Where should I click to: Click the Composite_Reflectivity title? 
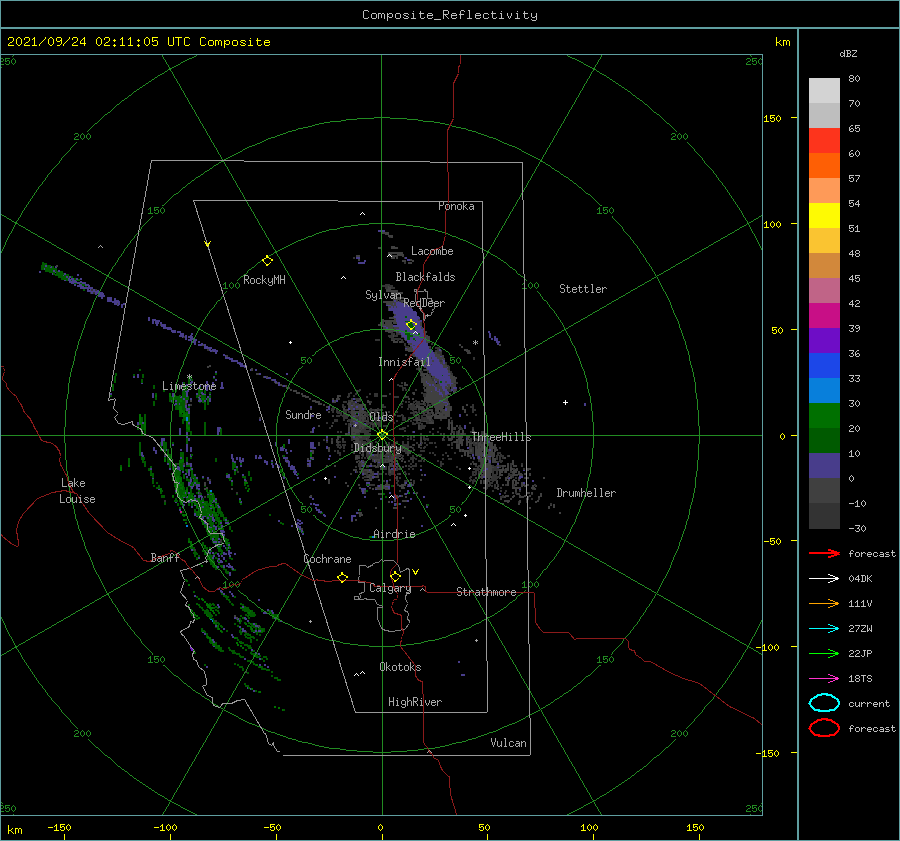pos(450,15)
